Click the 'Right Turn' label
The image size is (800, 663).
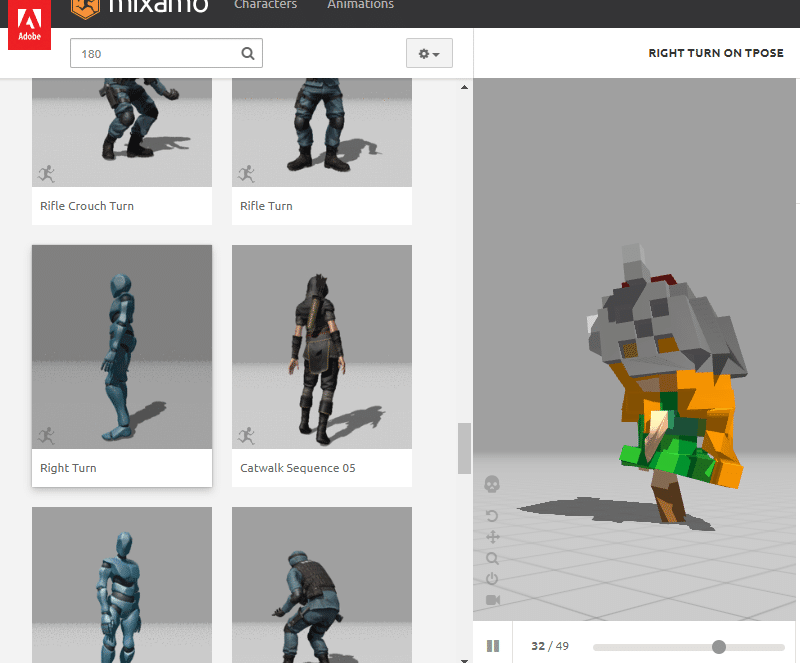point(68,468)
